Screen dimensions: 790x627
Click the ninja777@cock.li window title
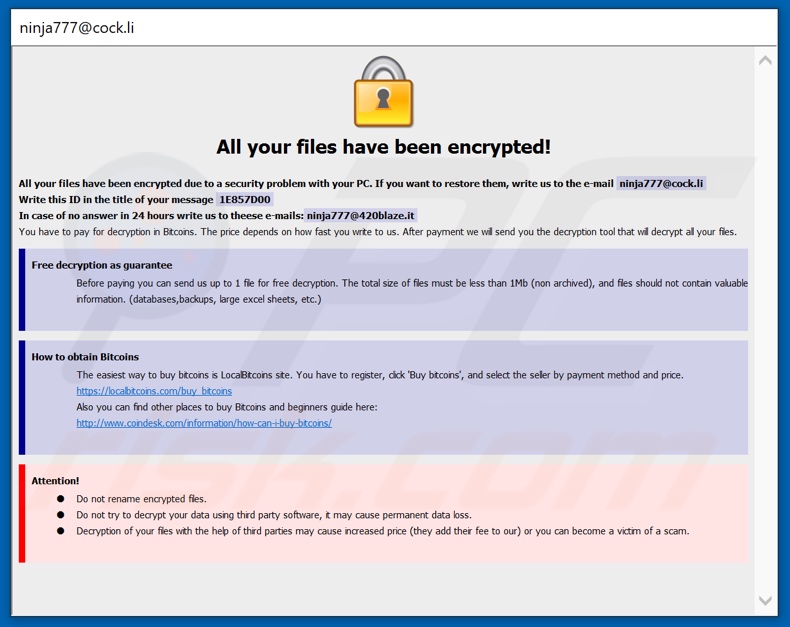77,27
